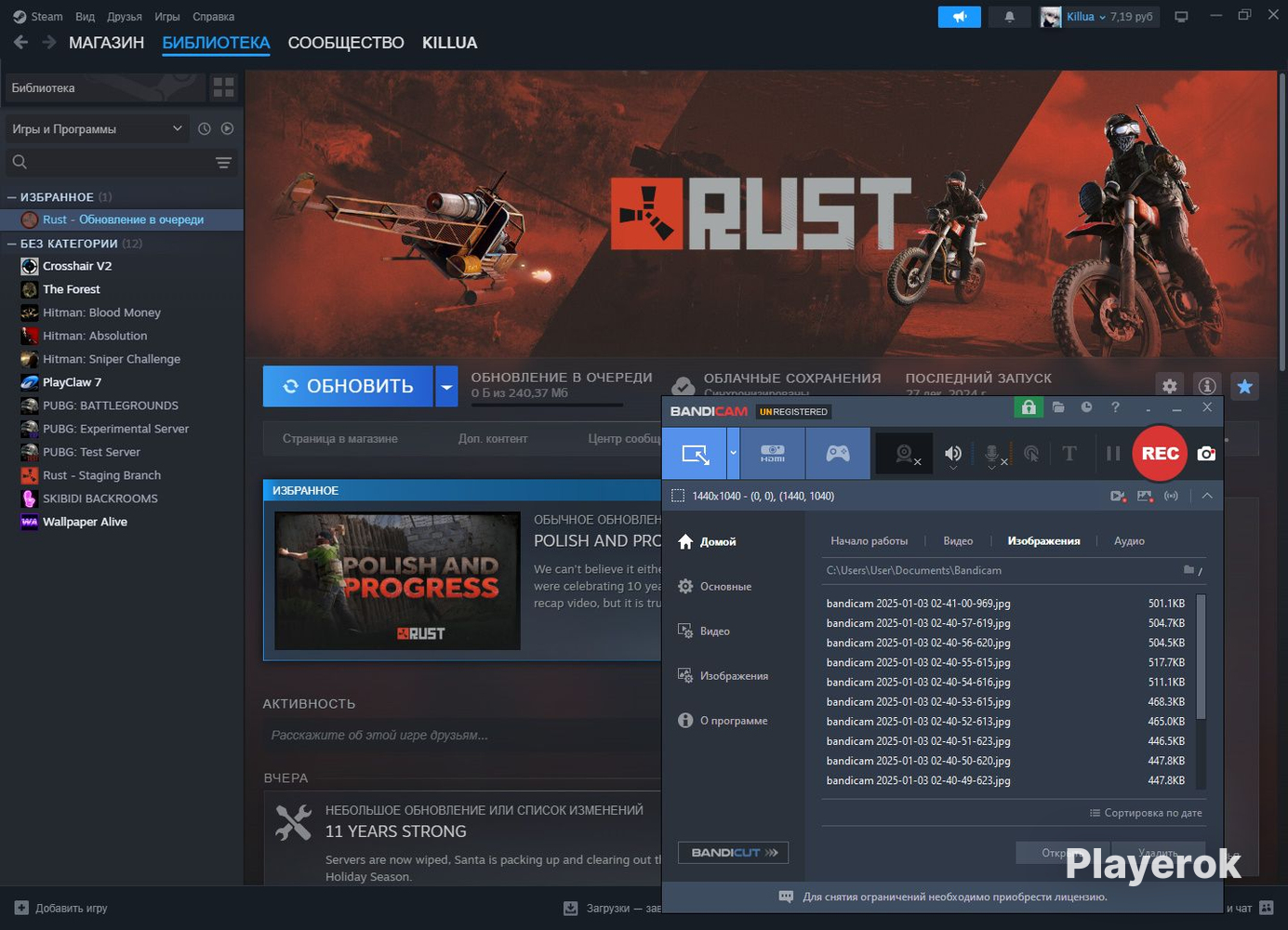Viewport: 1288px width, 930px height.
Task: Collapse the ИЗБРАННОЕ category in sidebar
Action: pos(12,197)
